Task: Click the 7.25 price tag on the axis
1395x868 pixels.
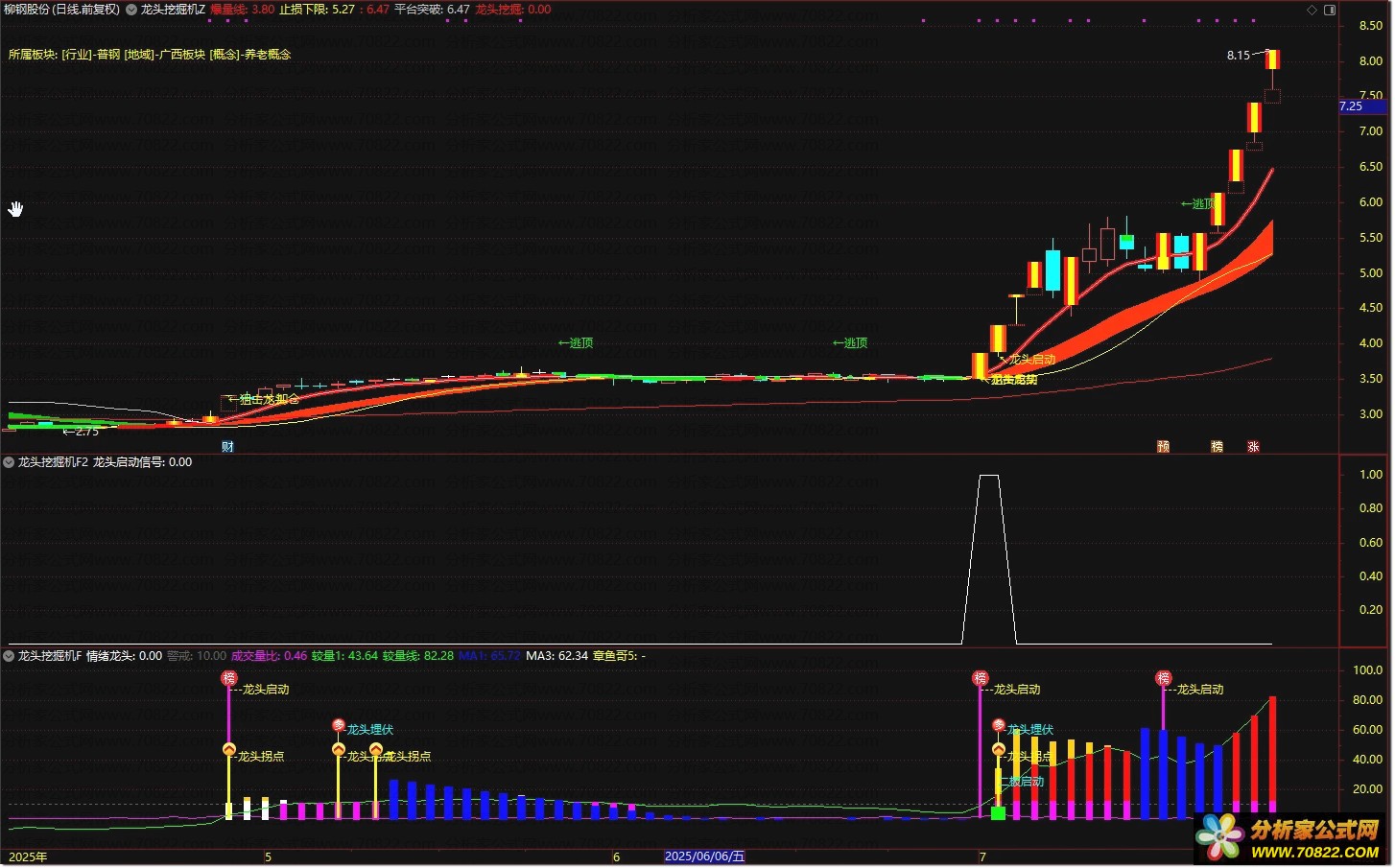Action: 1362,106
